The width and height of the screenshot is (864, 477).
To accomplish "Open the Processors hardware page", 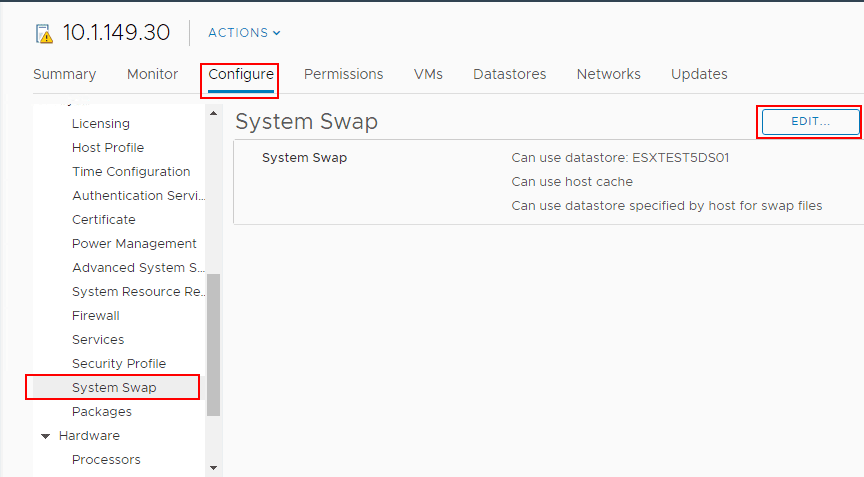I will (106, 460).
